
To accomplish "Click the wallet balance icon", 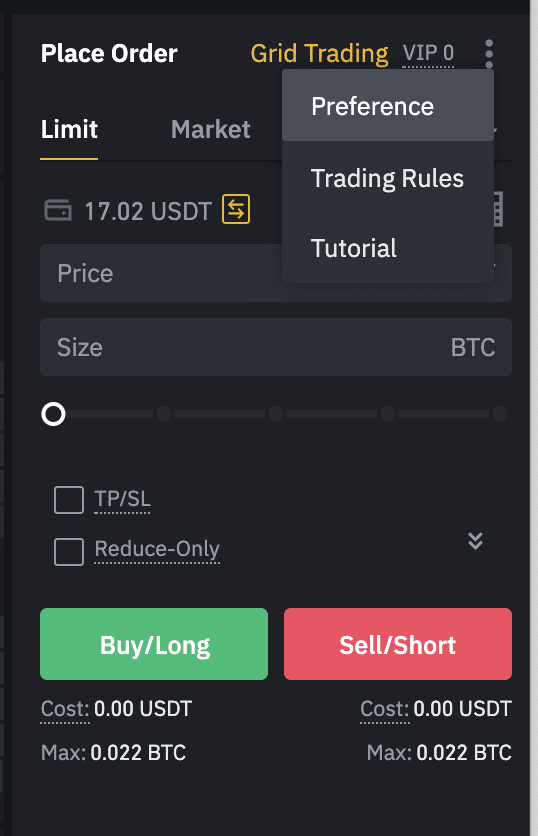I will click(58, 210).
